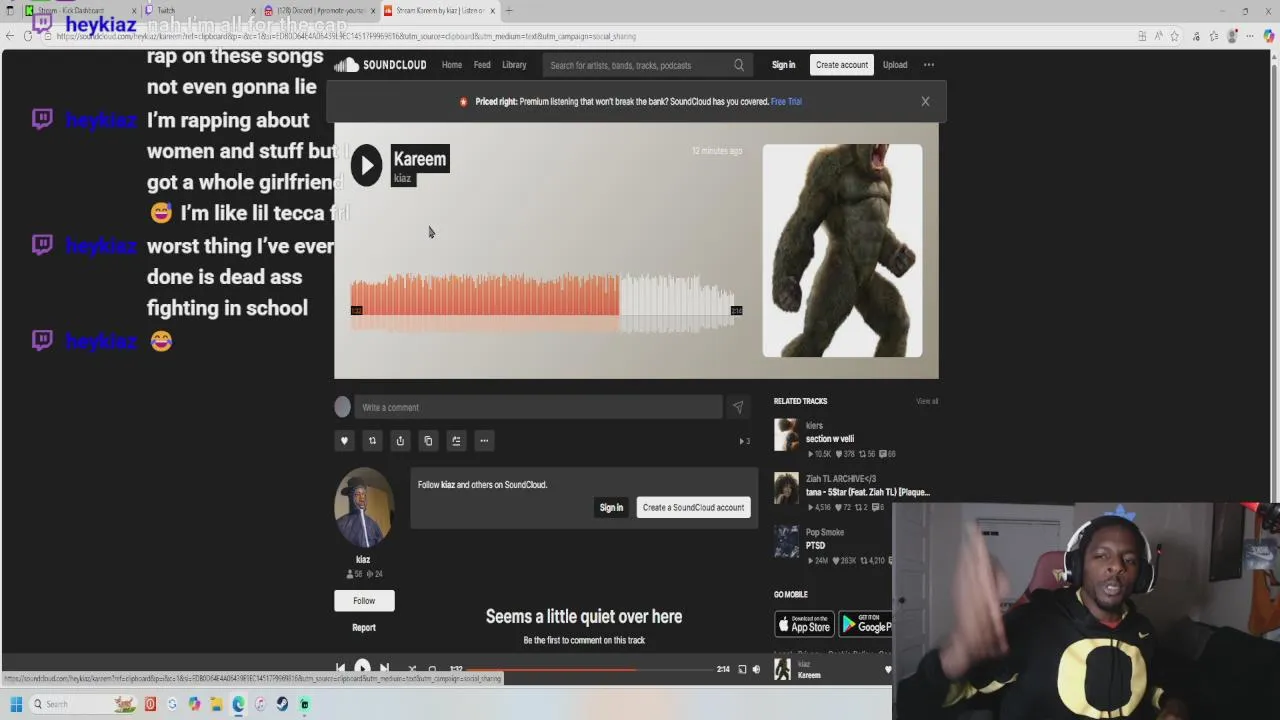Viewport: 1280px width, 720px height.
Task: Click the SoundCloud logo
Action: pos(380,65)
